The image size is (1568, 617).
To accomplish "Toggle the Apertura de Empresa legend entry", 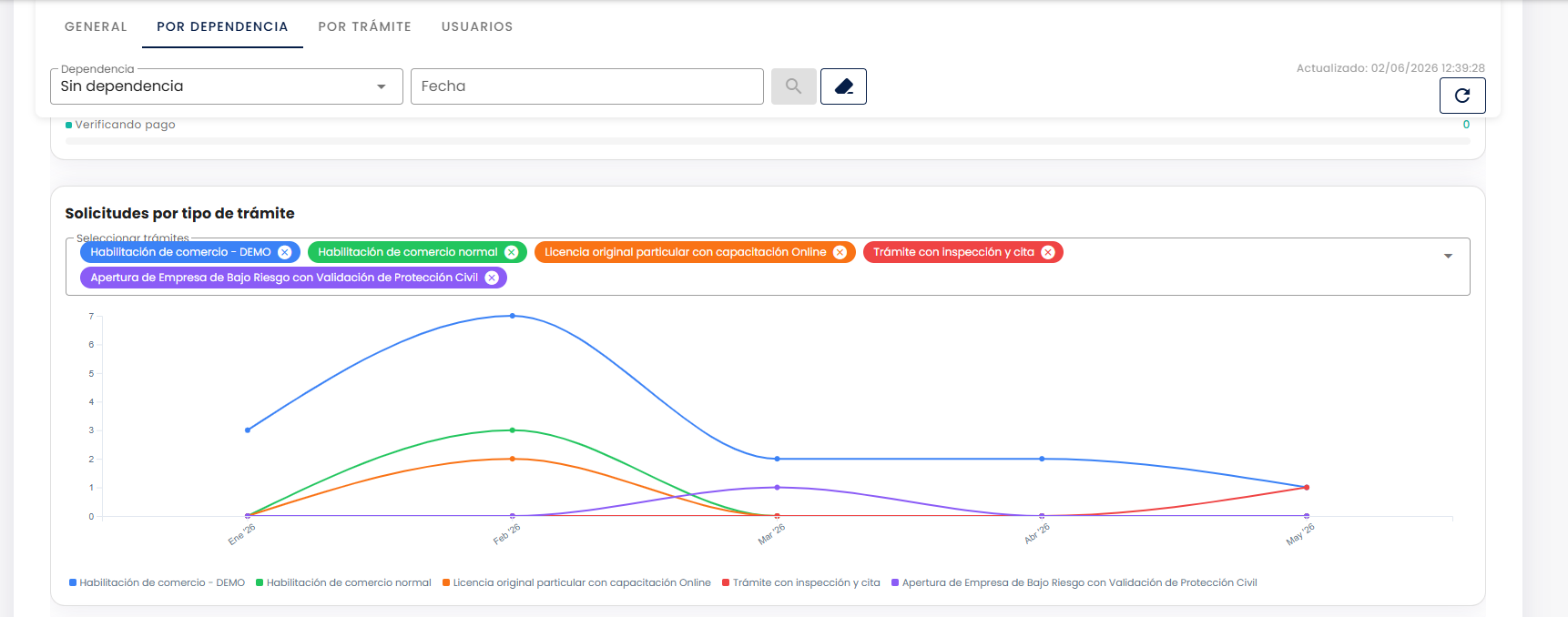I will [1074, 582].
